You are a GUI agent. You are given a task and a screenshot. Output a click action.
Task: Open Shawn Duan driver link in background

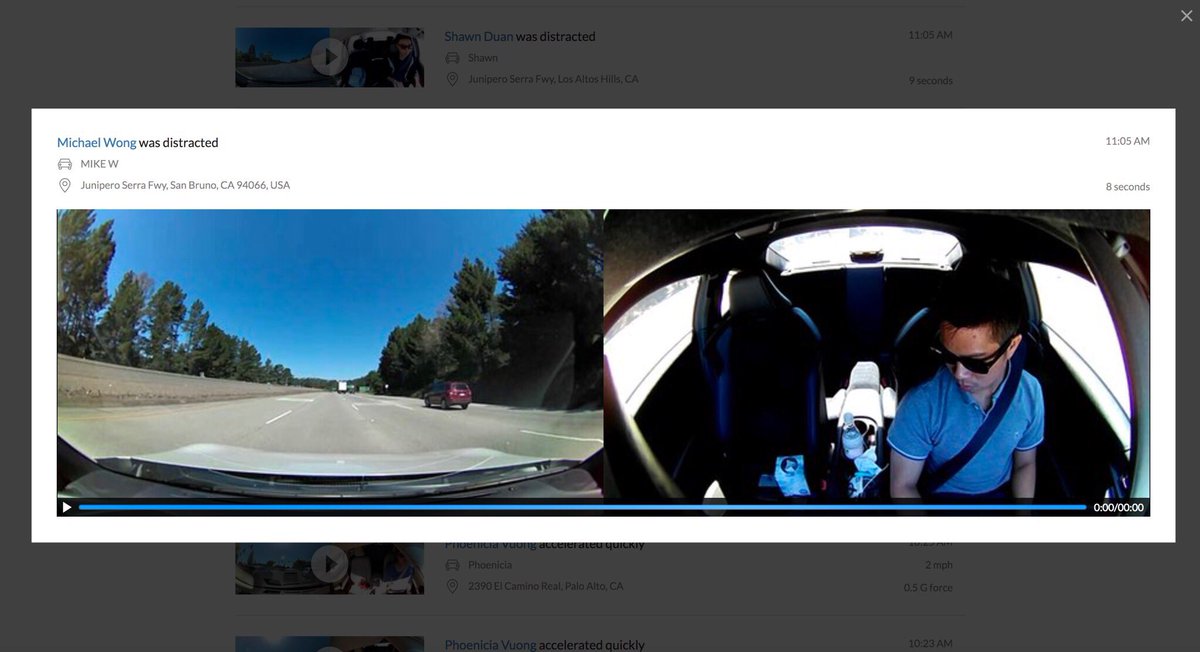479,37
